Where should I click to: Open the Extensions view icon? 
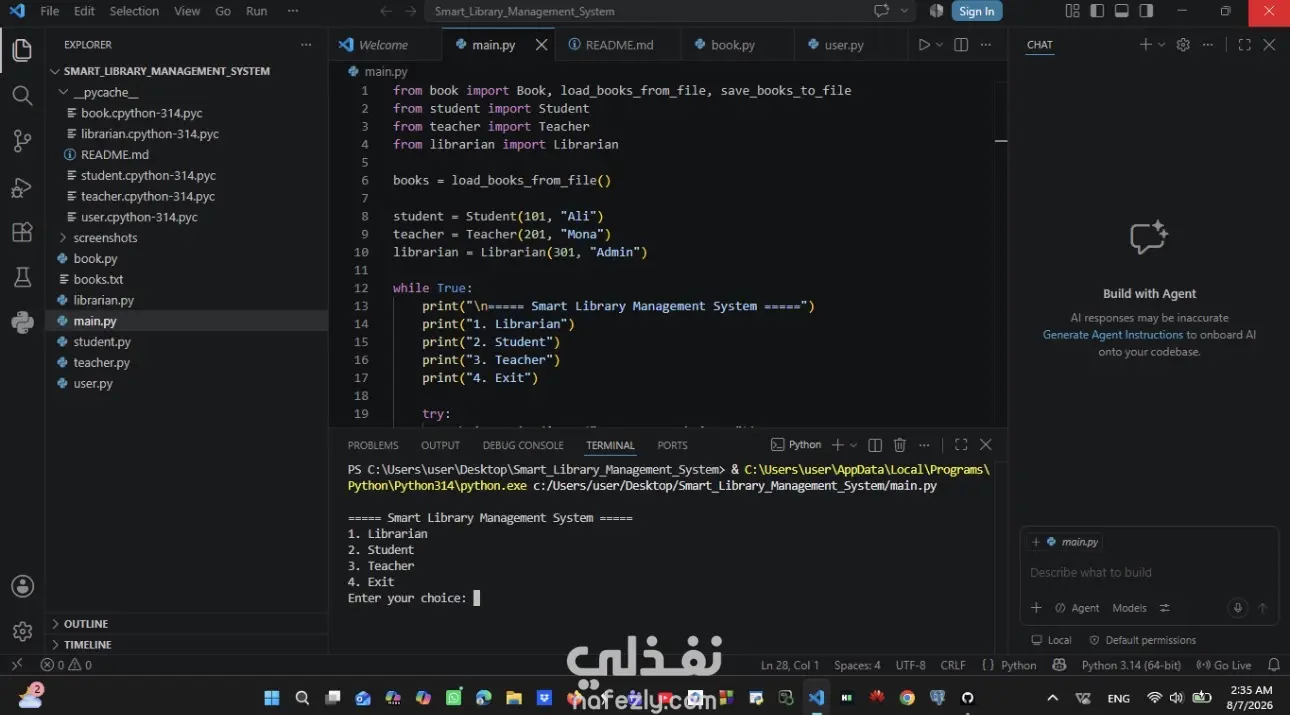click(x=22, y=232)
